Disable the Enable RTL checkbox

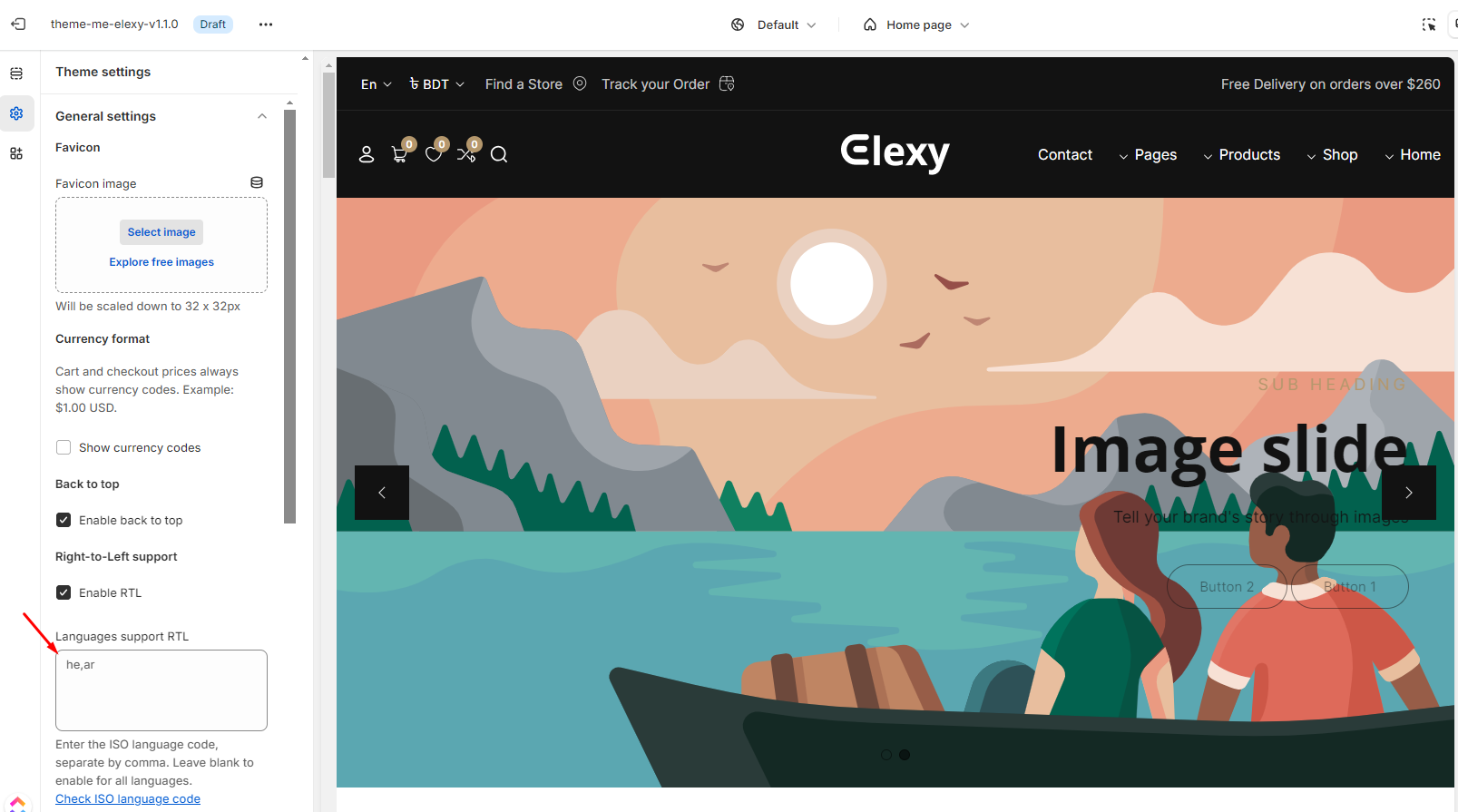[64, 592]
